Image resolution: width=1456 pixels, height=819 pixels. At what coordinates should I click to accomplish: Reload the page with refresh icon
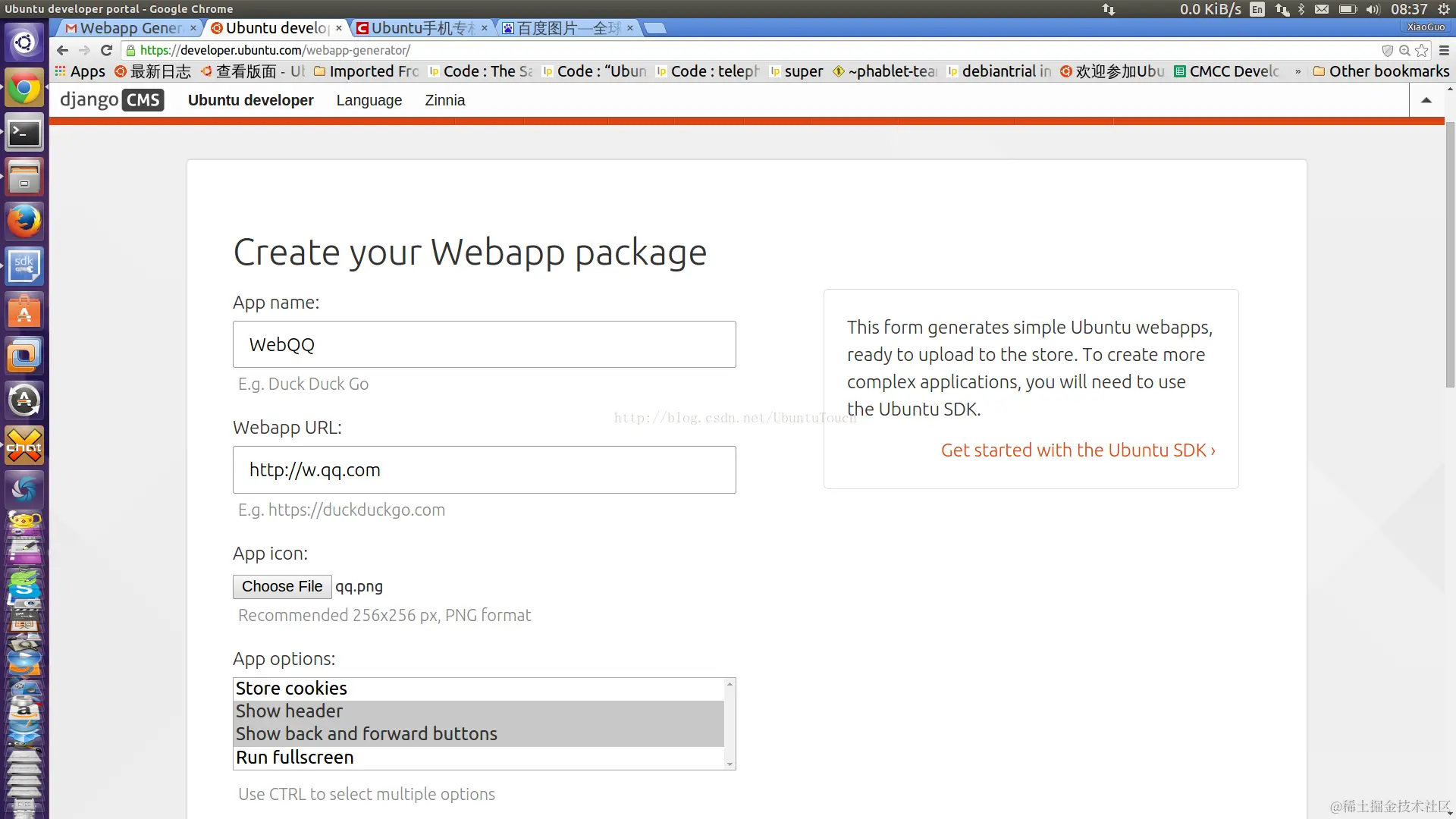(106, 50)
